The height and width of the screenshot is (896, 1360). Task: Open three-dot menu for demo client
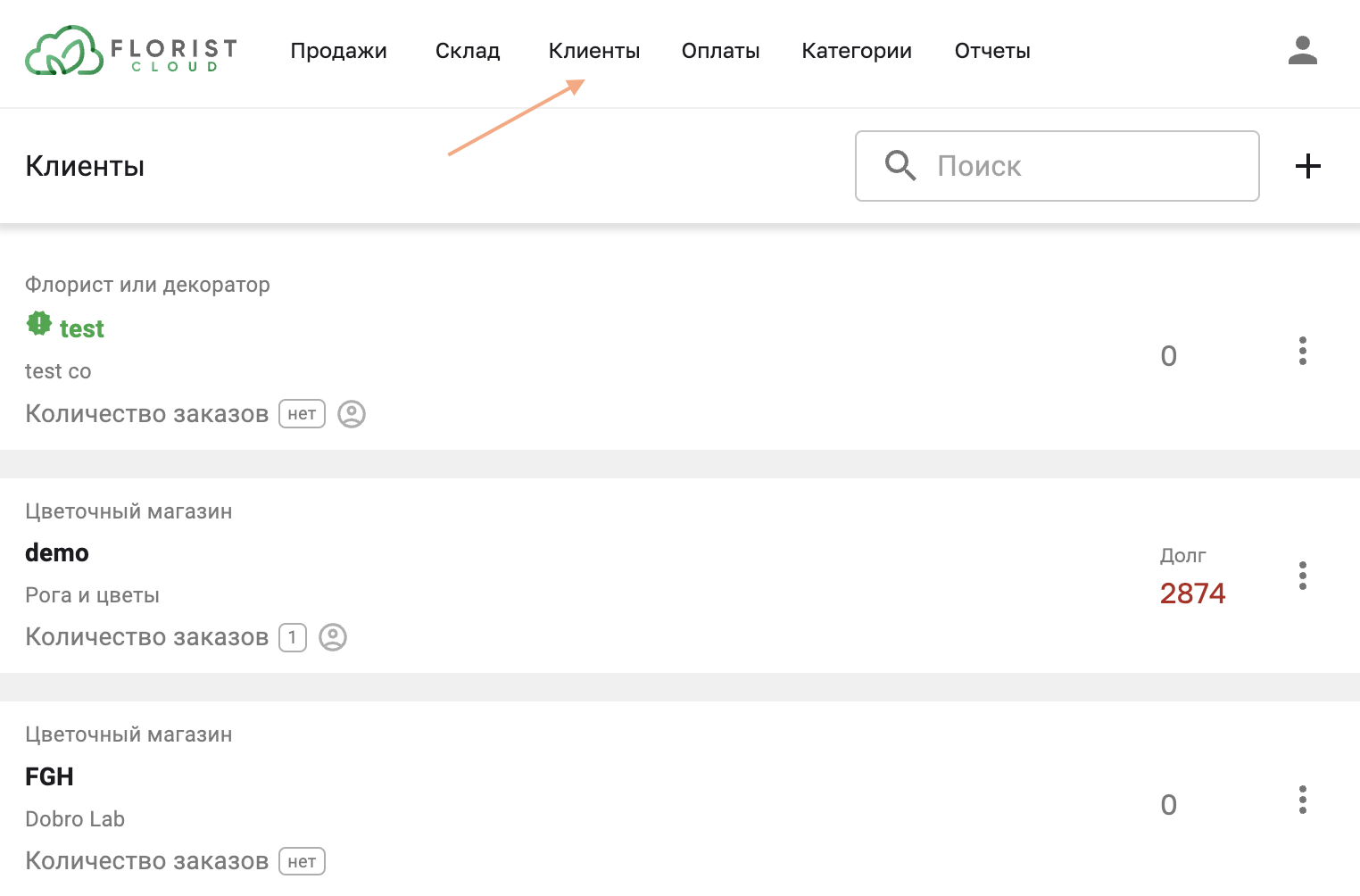(1302, 576)
